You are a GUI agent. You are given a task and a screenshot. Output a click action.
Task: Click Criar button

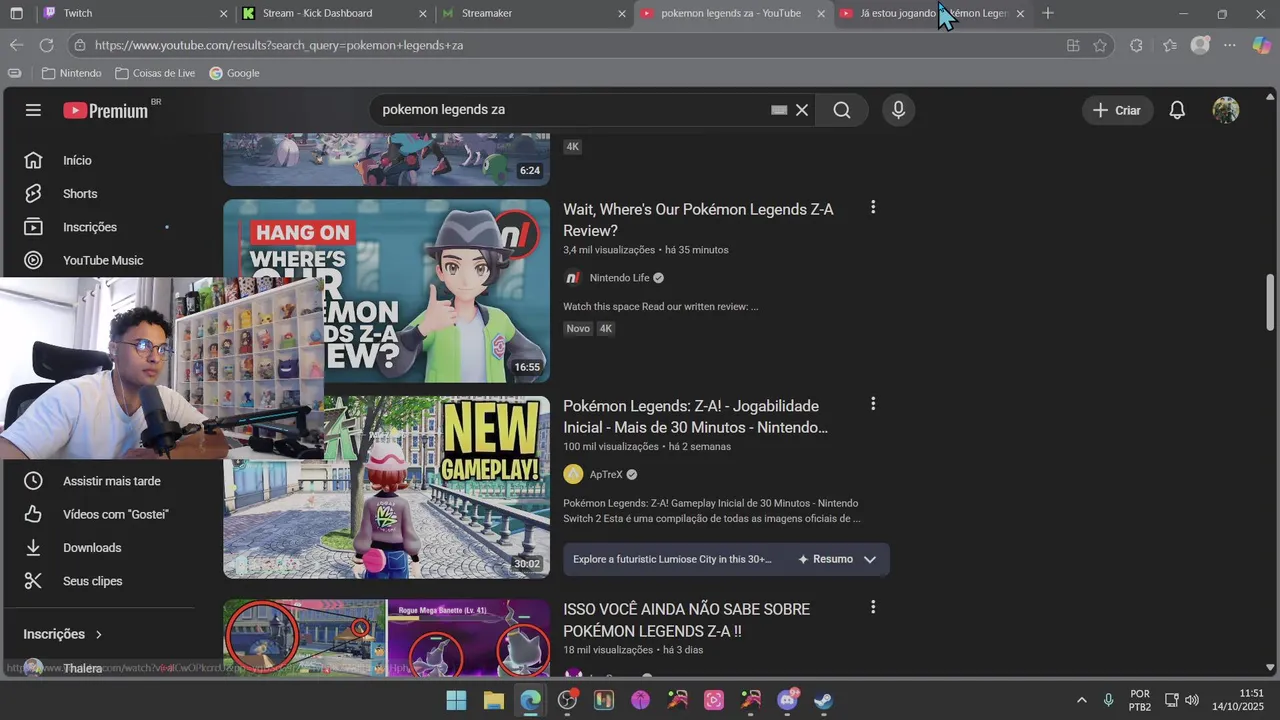(x=1117, y=110)
